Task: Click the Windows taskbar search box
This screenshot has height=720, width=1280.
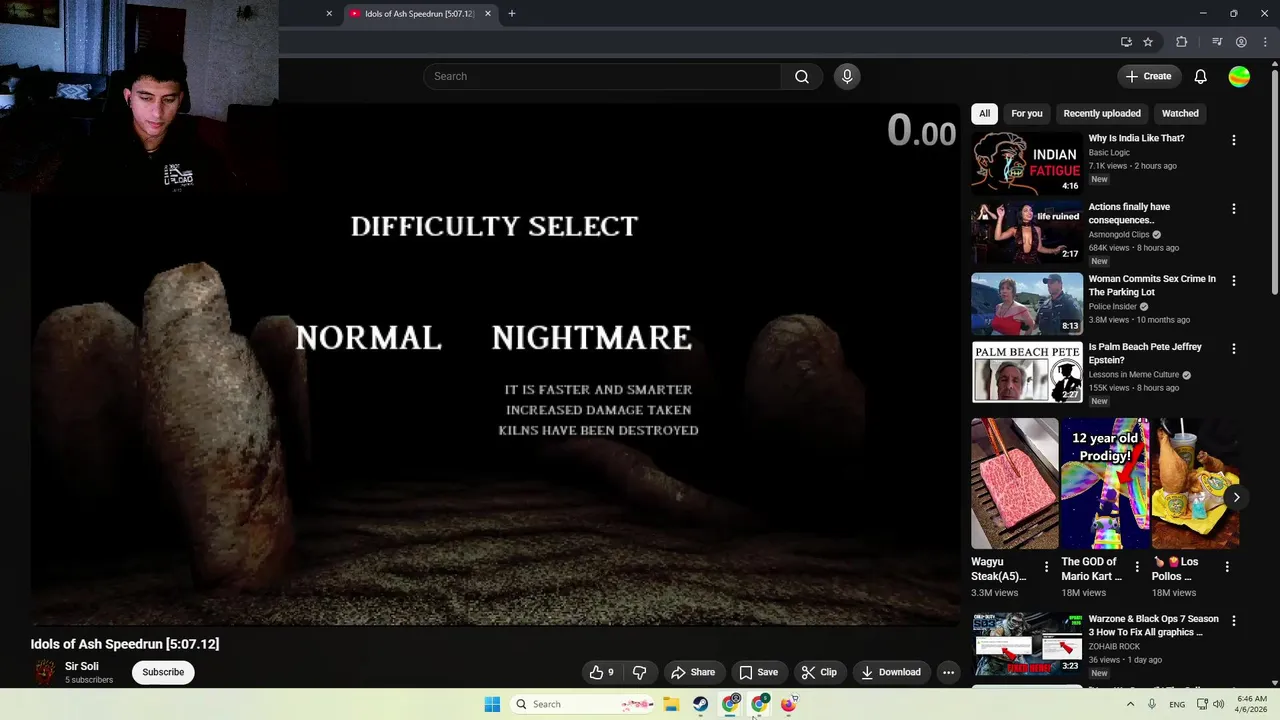Action: click(582, 704)
